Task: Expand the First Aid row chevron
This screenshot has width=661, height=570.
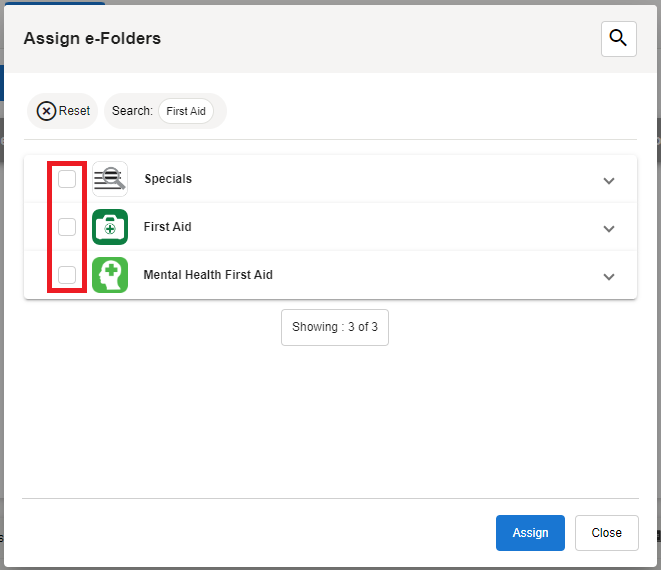Action: 609,228
